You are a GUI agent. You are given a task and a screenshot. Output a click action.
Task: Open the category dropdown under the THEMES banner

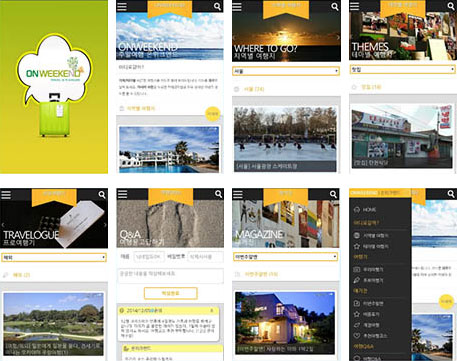click(403, 69)
